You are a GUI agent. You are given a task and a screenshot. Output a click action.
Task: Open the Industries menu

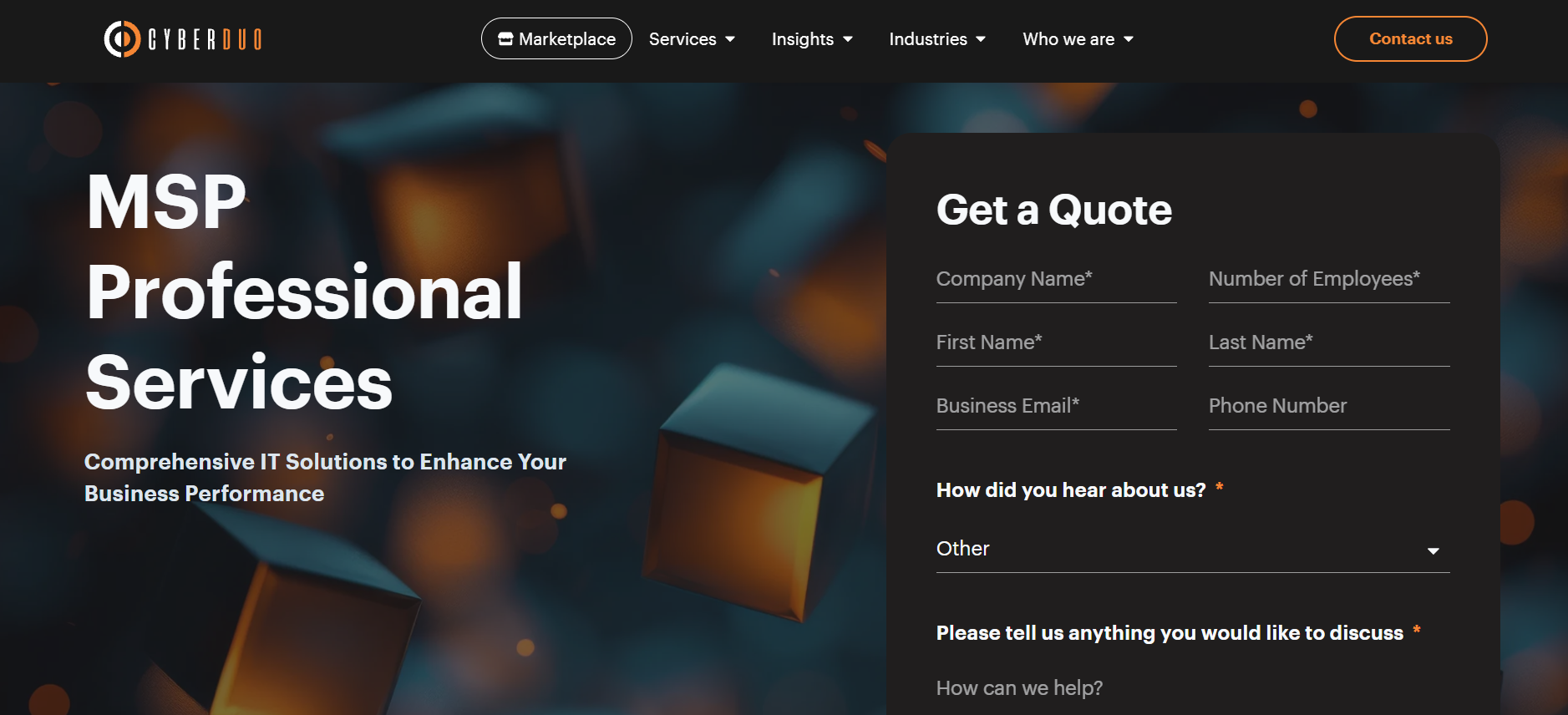click(x=927, y=39)
